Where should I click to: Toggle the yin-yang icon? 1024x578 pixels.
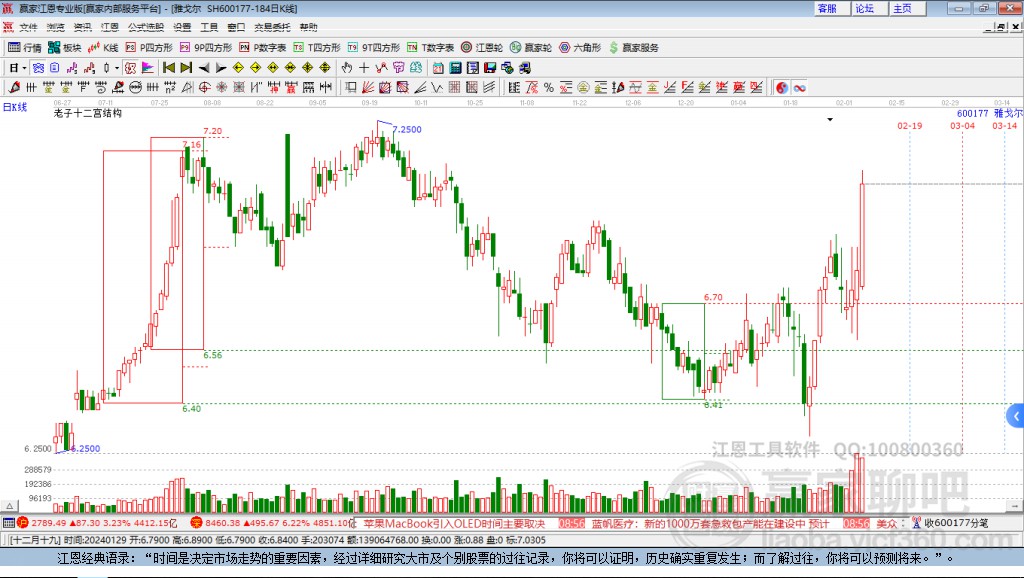(x=782, y=88)
